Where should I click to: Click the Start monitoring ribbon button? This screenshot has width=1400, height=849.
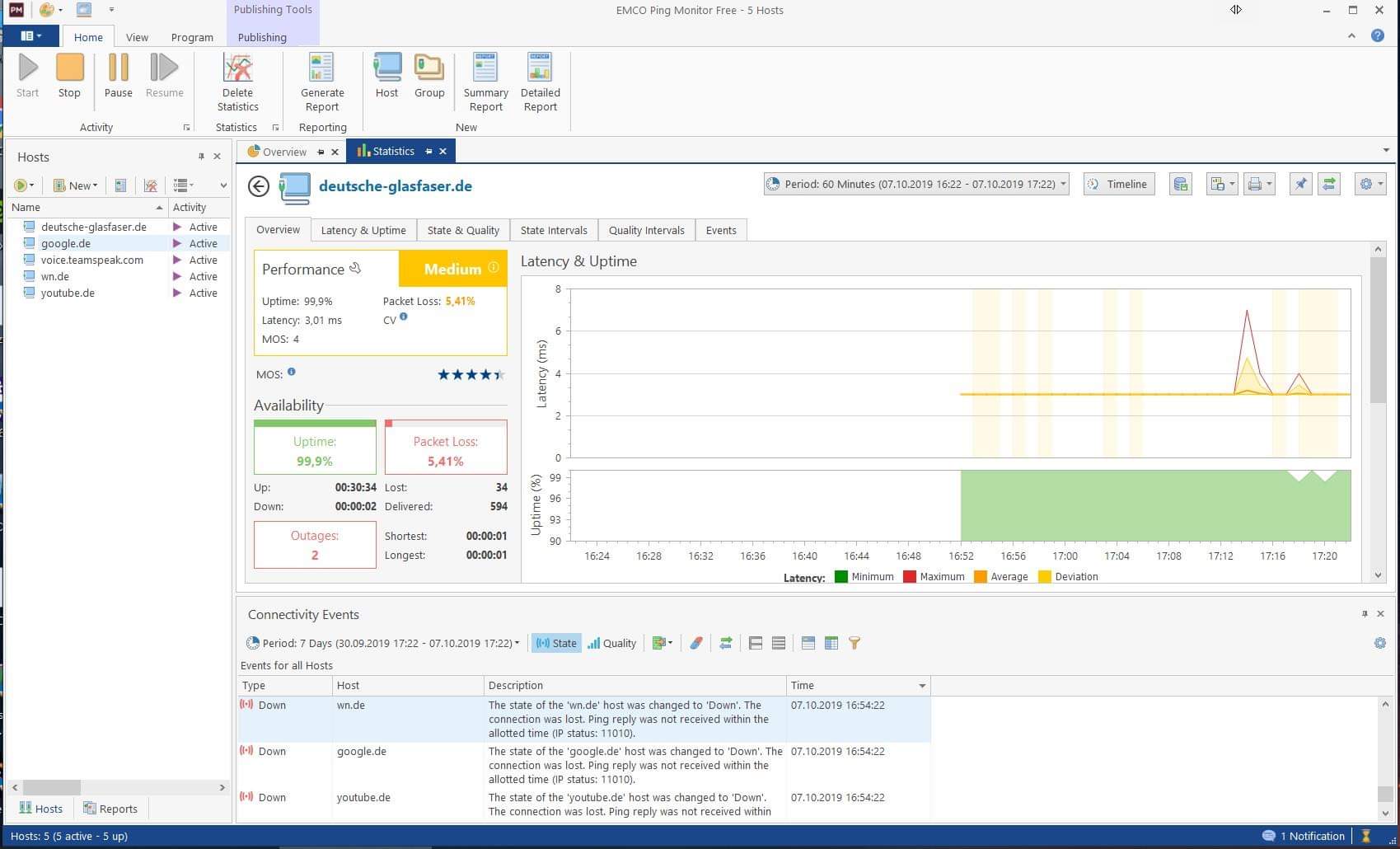coord(28,76)
